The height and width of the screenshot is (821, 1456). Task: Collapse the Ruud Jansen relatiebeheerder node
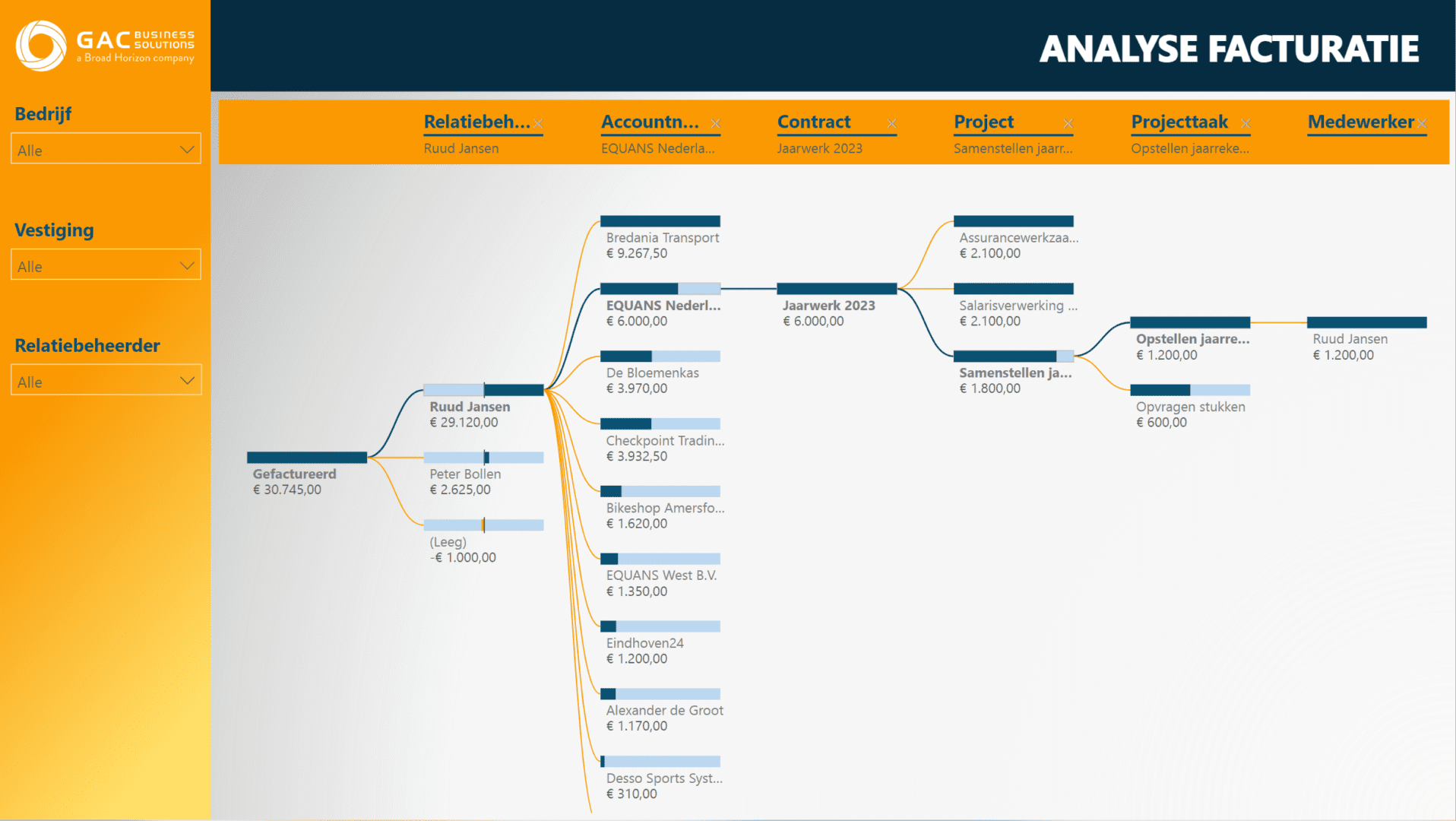coord(483,390)
